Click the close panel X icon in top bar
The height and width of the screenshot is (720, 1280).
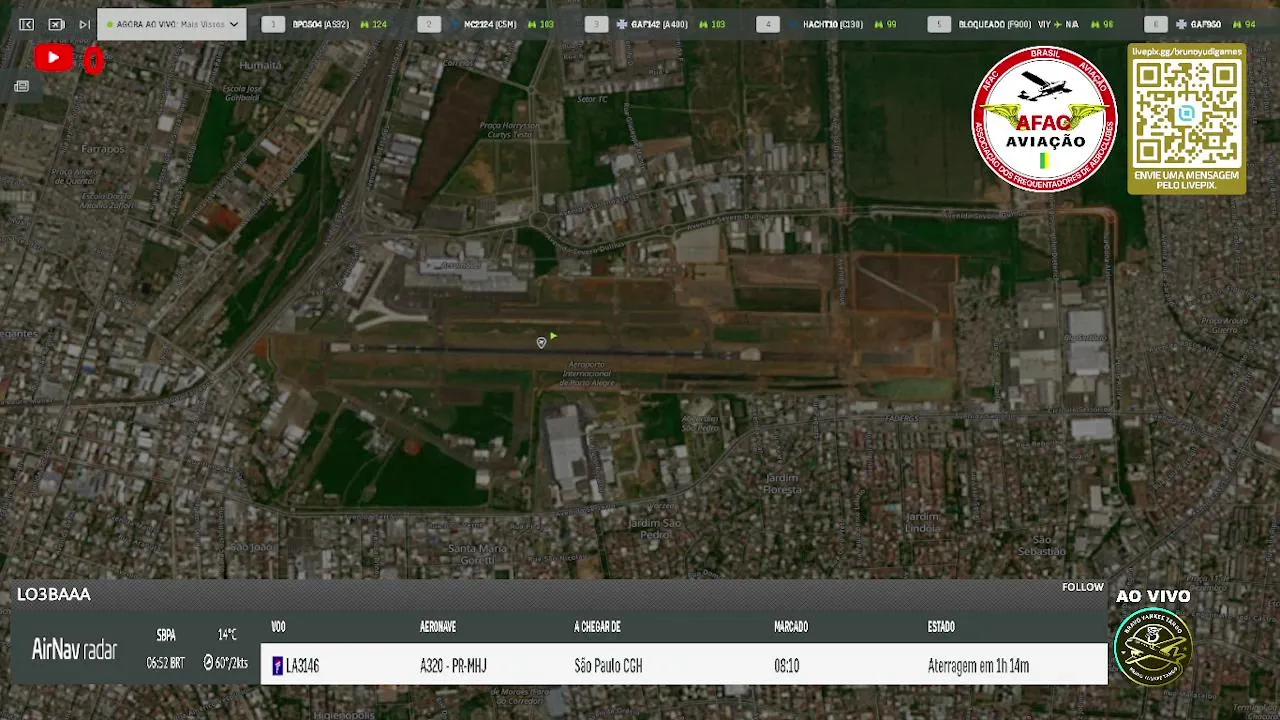click(56, 24)
